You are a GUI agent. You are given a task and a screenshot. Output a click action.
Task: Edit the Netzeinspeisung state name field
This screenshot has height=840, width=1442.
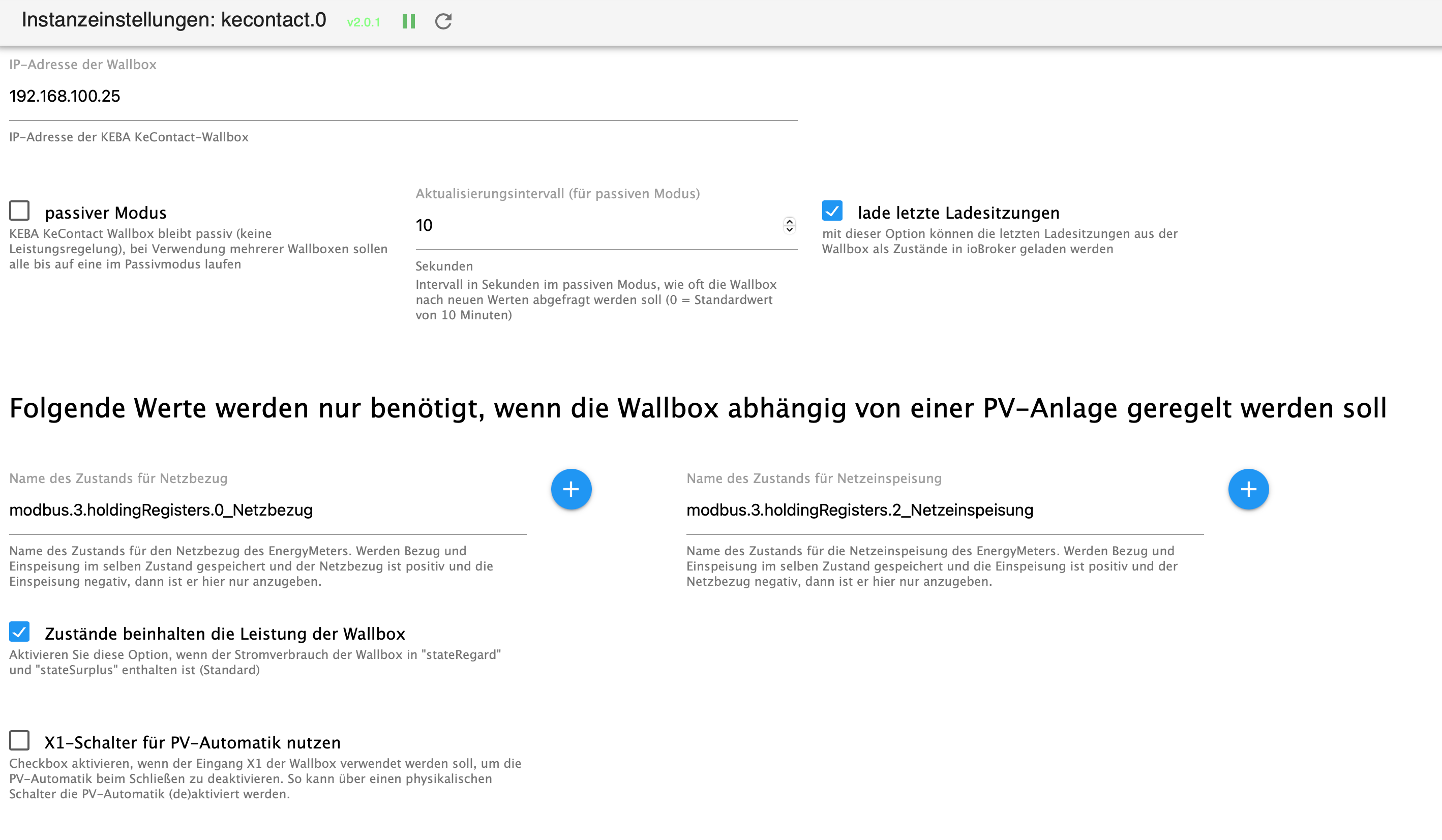[x=944, y=510]
